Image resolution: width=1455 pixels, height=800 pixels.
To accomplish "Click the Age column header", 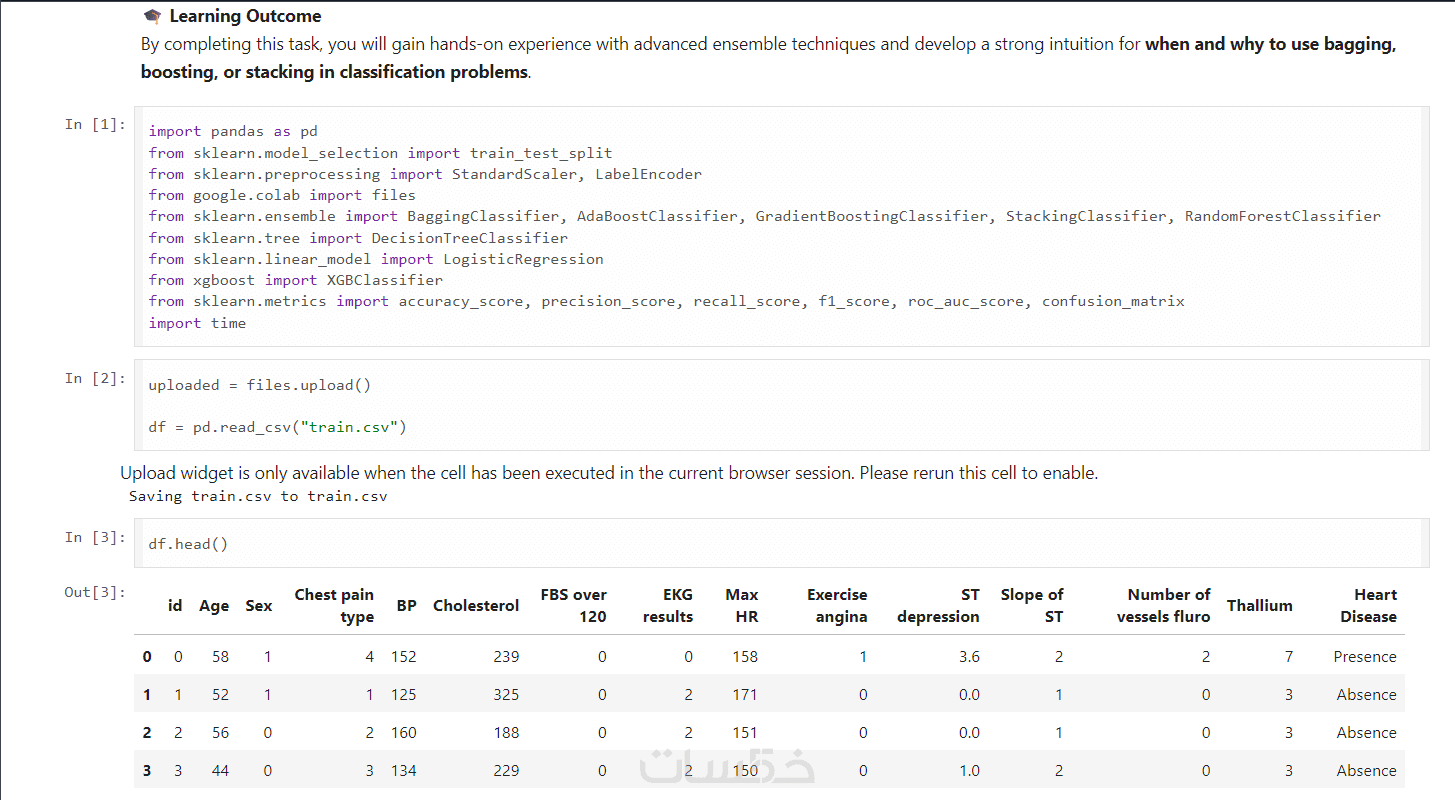I will point(214,605).
